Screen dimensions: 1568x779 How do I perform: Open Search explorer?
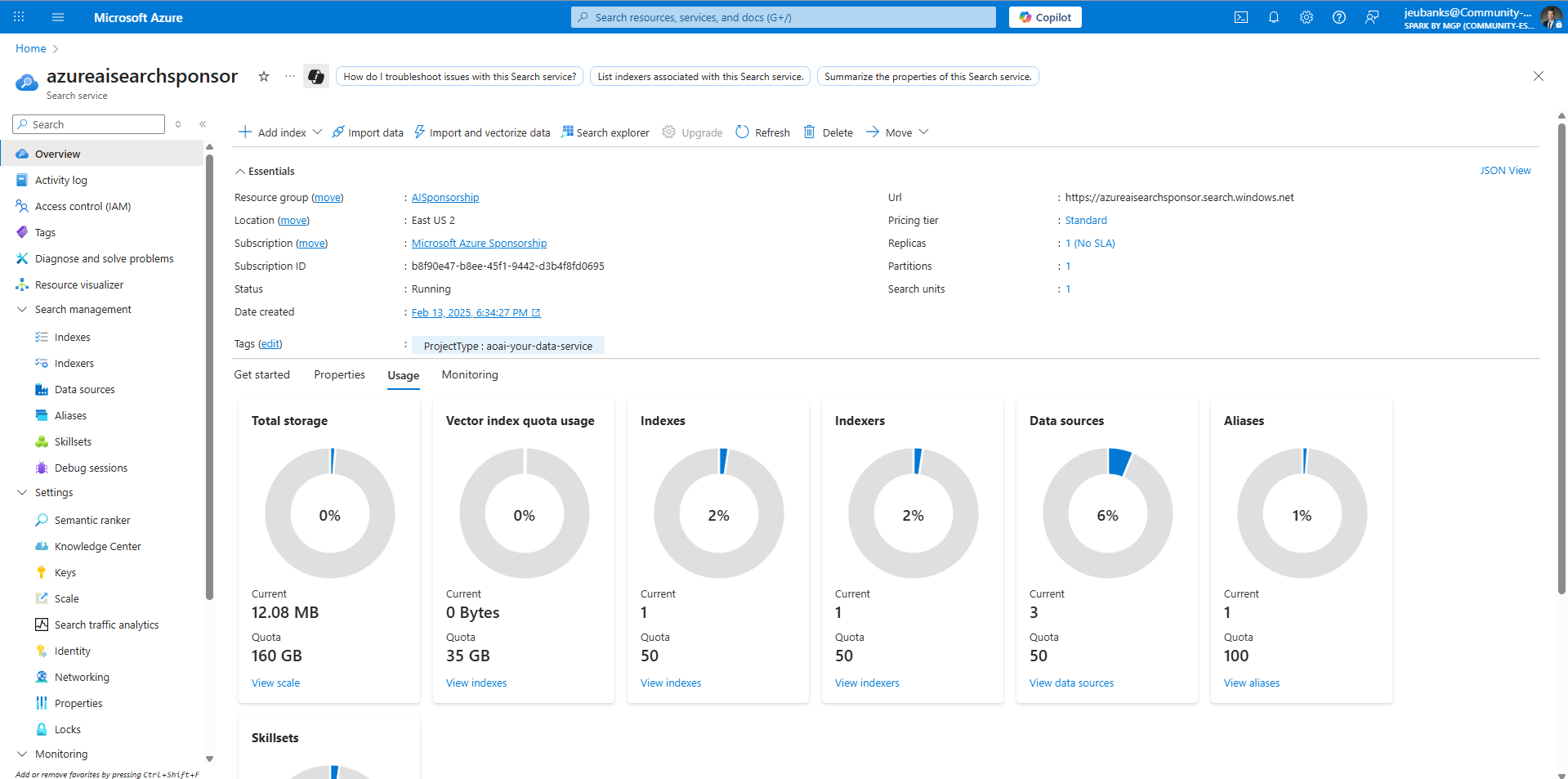[605, 132]
